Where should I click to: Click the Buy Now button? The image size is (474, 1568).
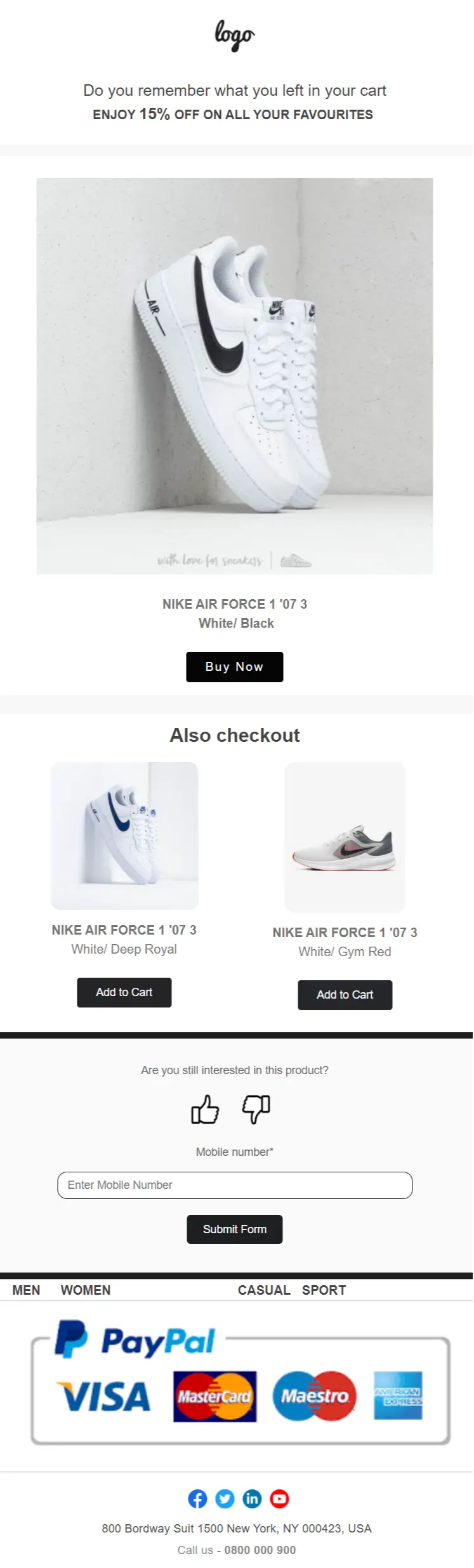(235, 666)
